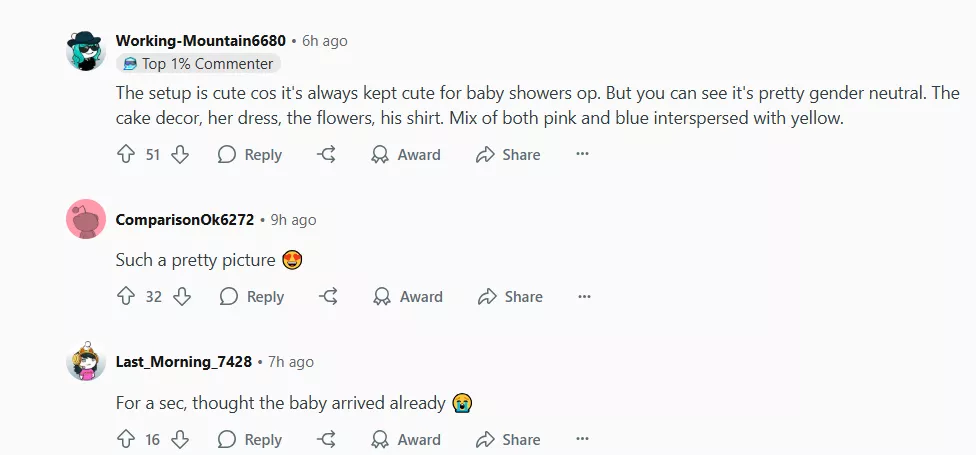
Task: Give Award to ComparisonOk6272's comment
Action: [x=408, y=297]
